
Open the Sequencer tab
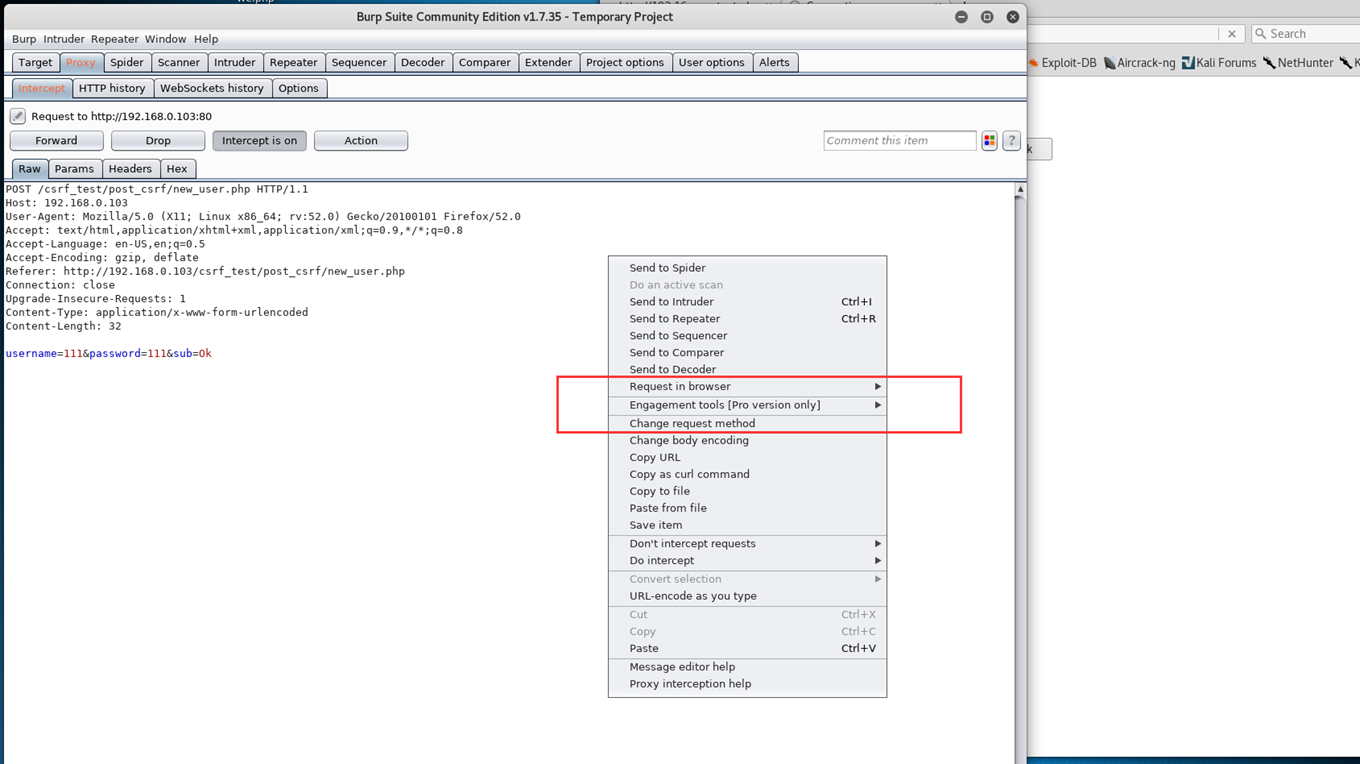click(x=359, y=62)
